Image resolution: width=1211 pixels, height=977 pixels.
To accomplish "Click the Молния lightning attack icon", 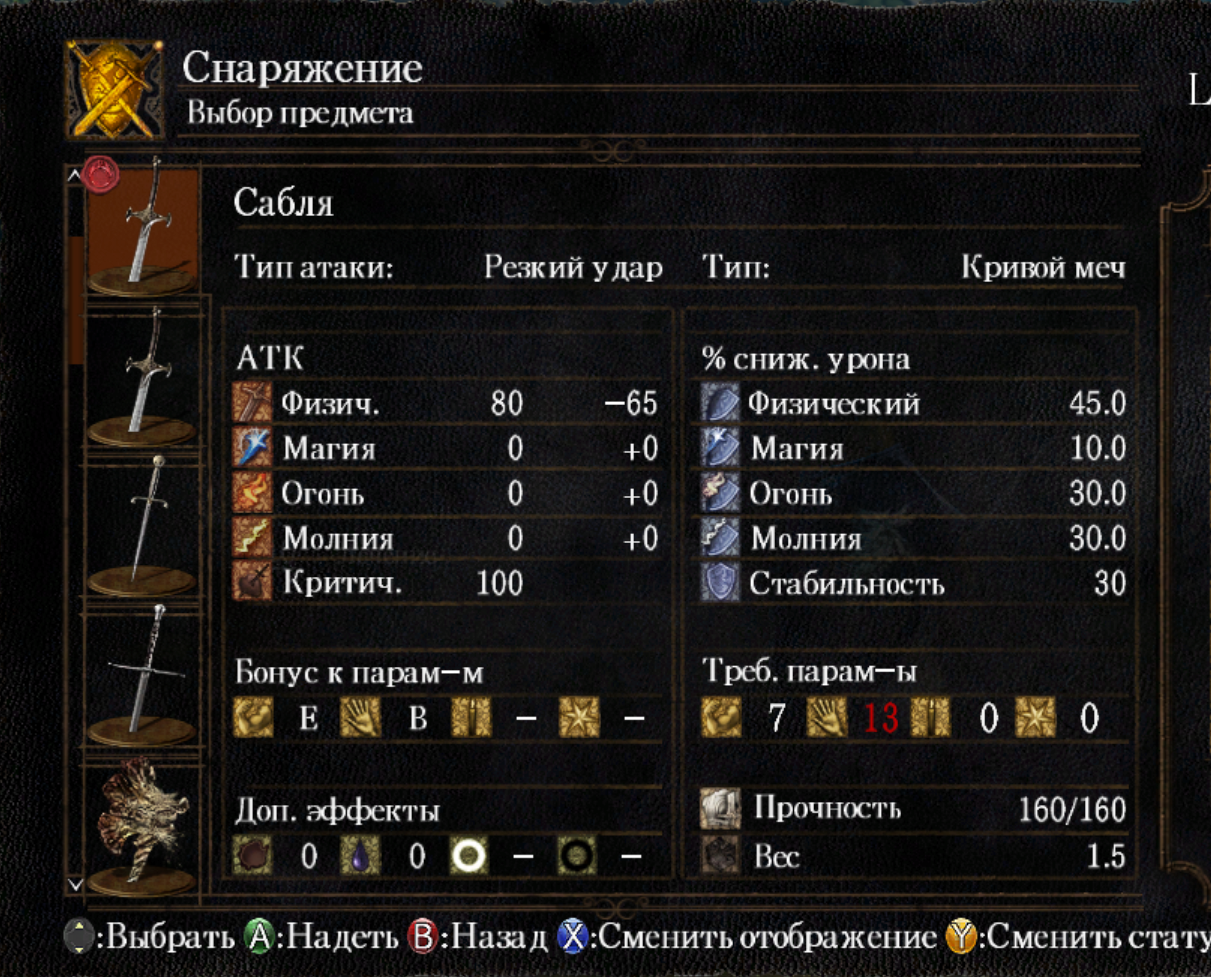I will click(253, 538).
